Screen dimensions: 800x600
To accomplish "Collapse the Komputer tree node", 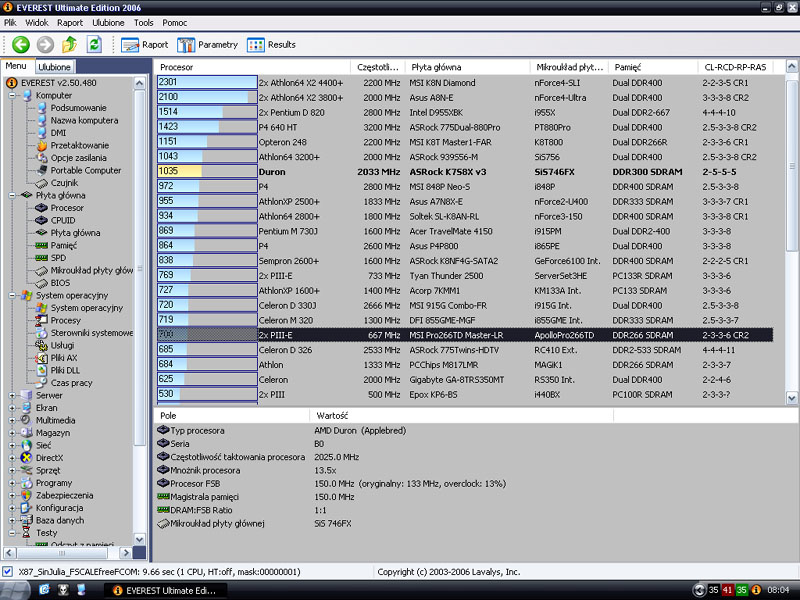I will tap(12, 95).
